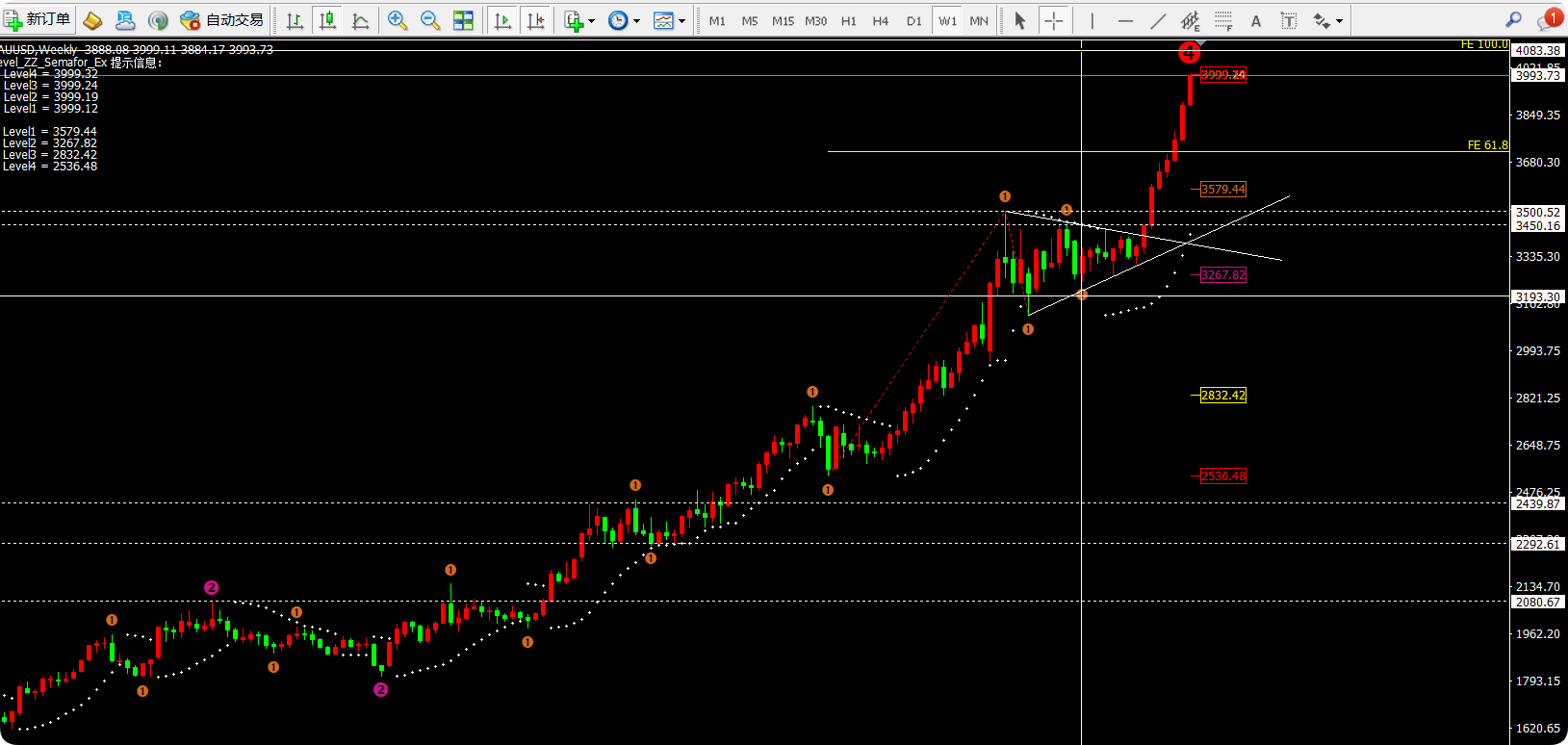Select the draw trendline tool

[1158, 20]
